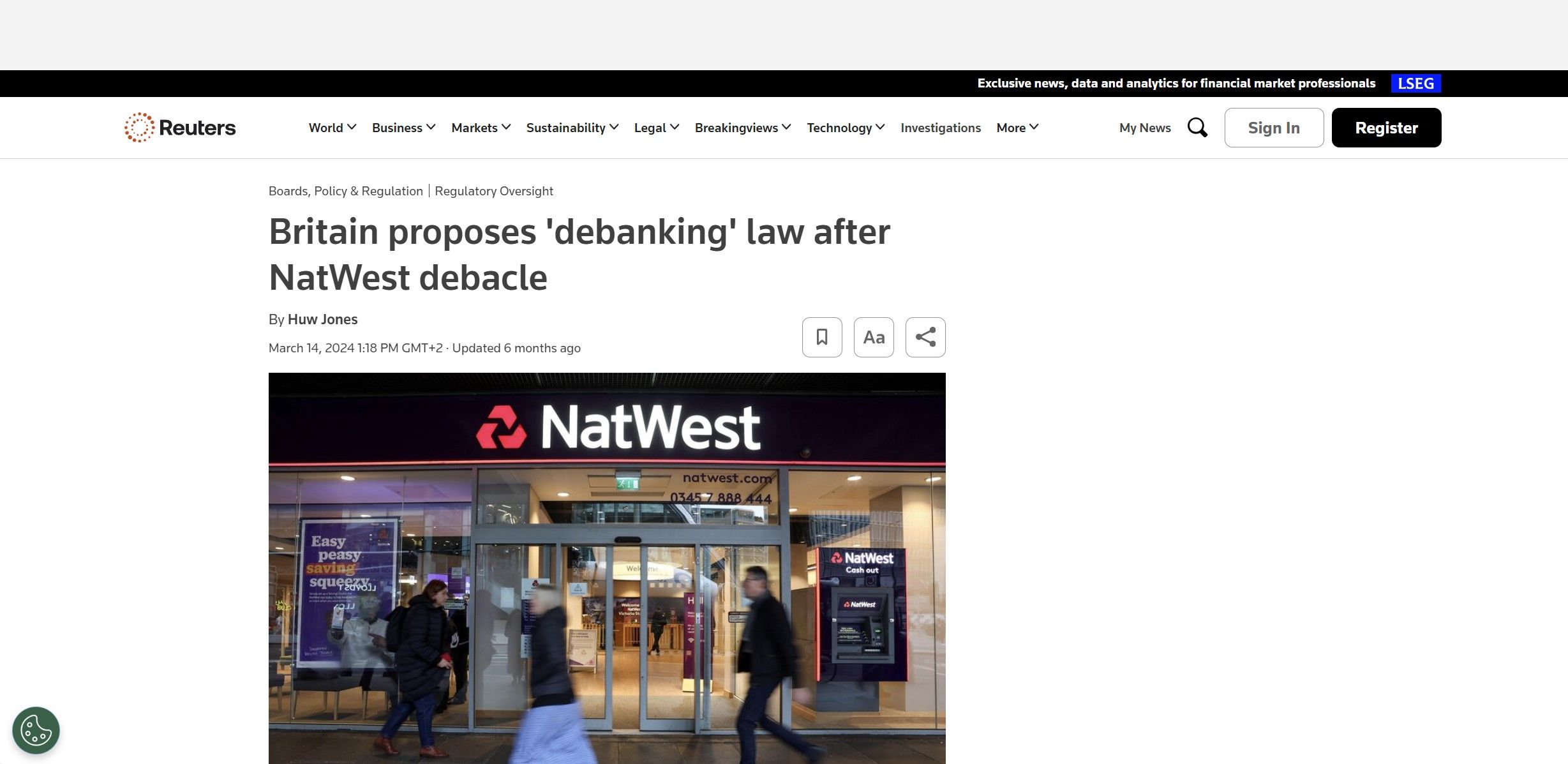Open the Regulatory Oversight breadcrumb
The width and height of the screenshot is (1568, 764).
click(494, 191)
